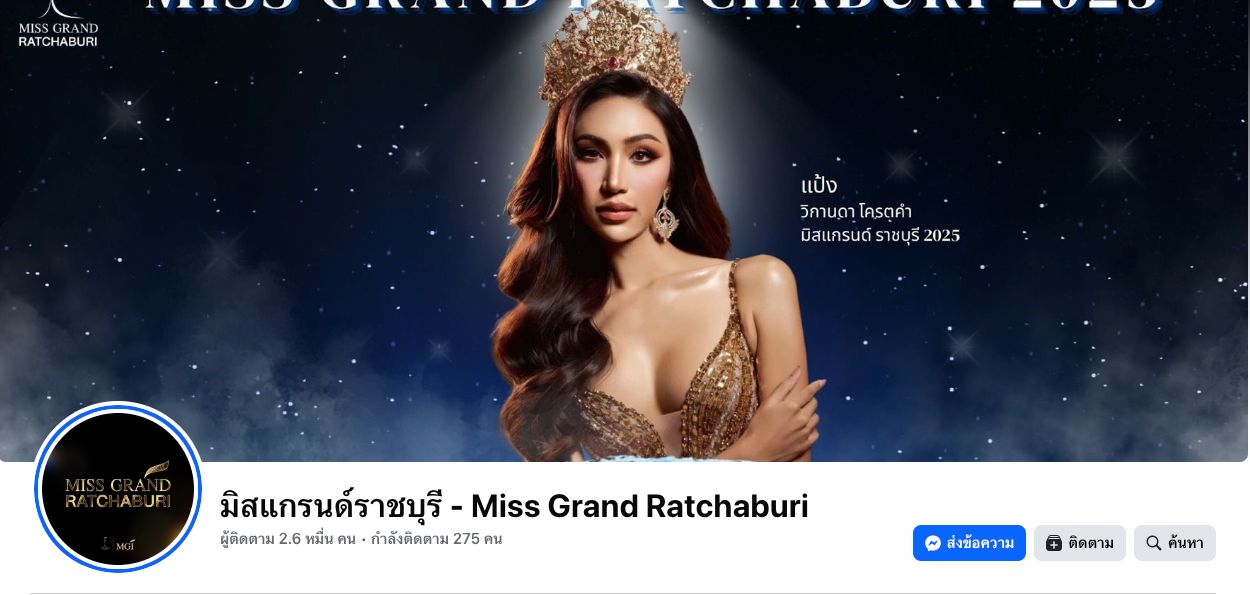Search the page using ค้นหา button

1175,543
